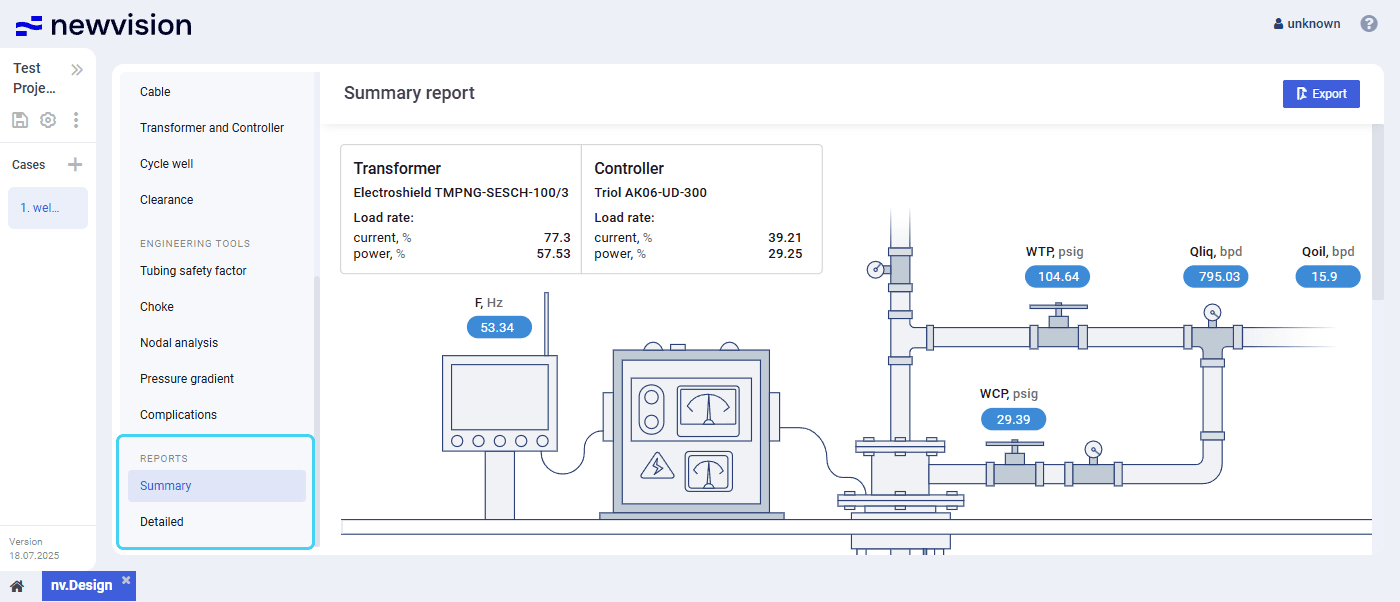Switch to the nv.Design tab
The height and width of the screenshot is (602, 1400).
(x=81, y=586)
